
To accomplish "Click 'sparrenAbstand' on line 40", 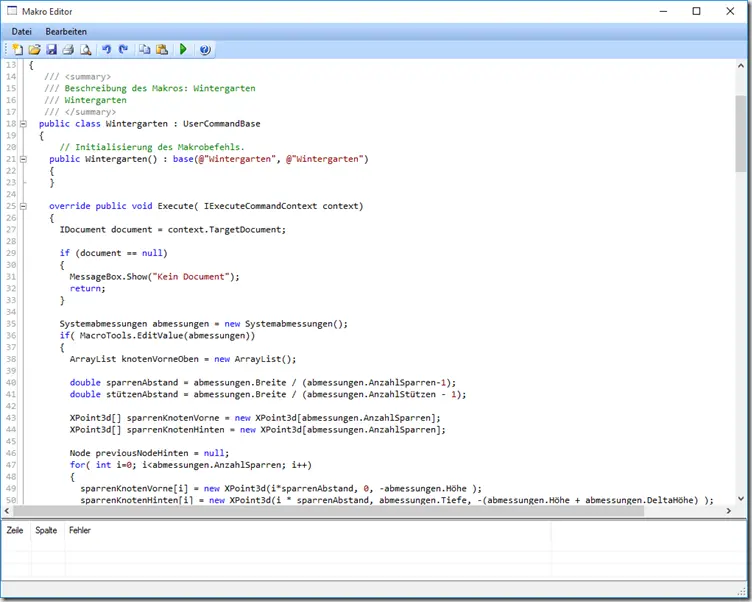I will (142, 383).
